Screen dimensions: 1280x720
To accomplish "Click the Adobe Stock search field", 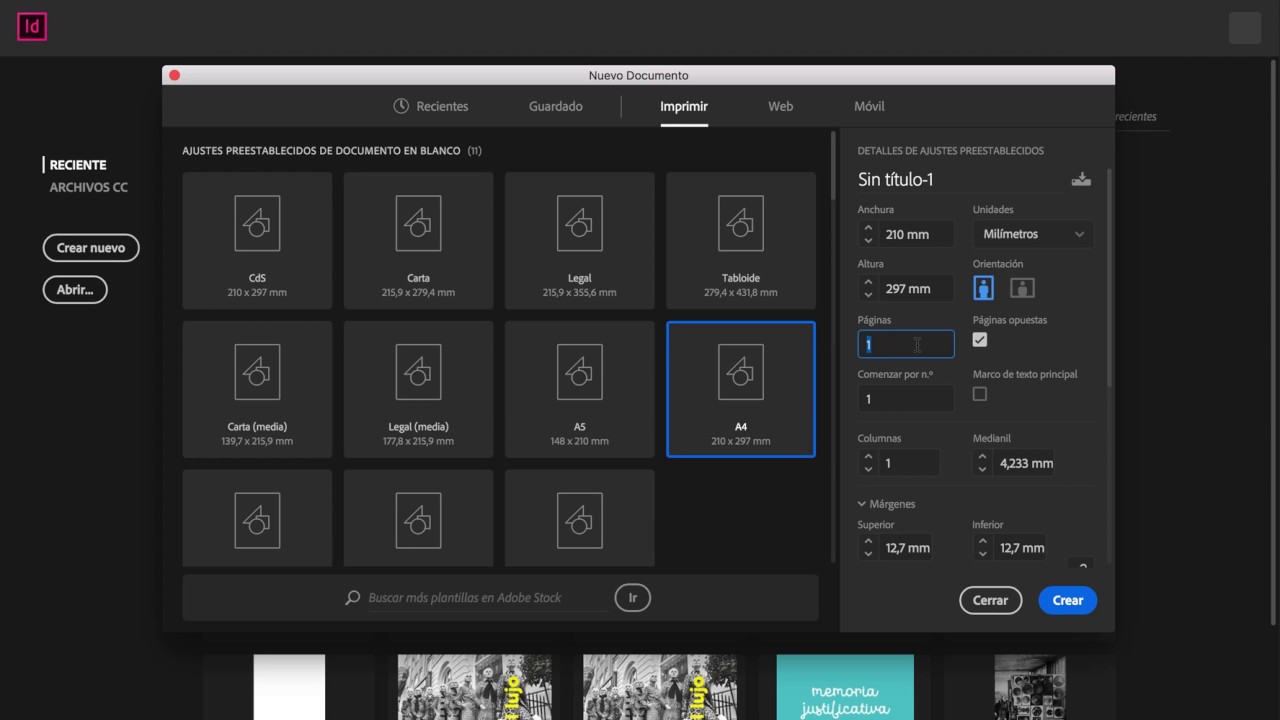I will tap(487, 598).
